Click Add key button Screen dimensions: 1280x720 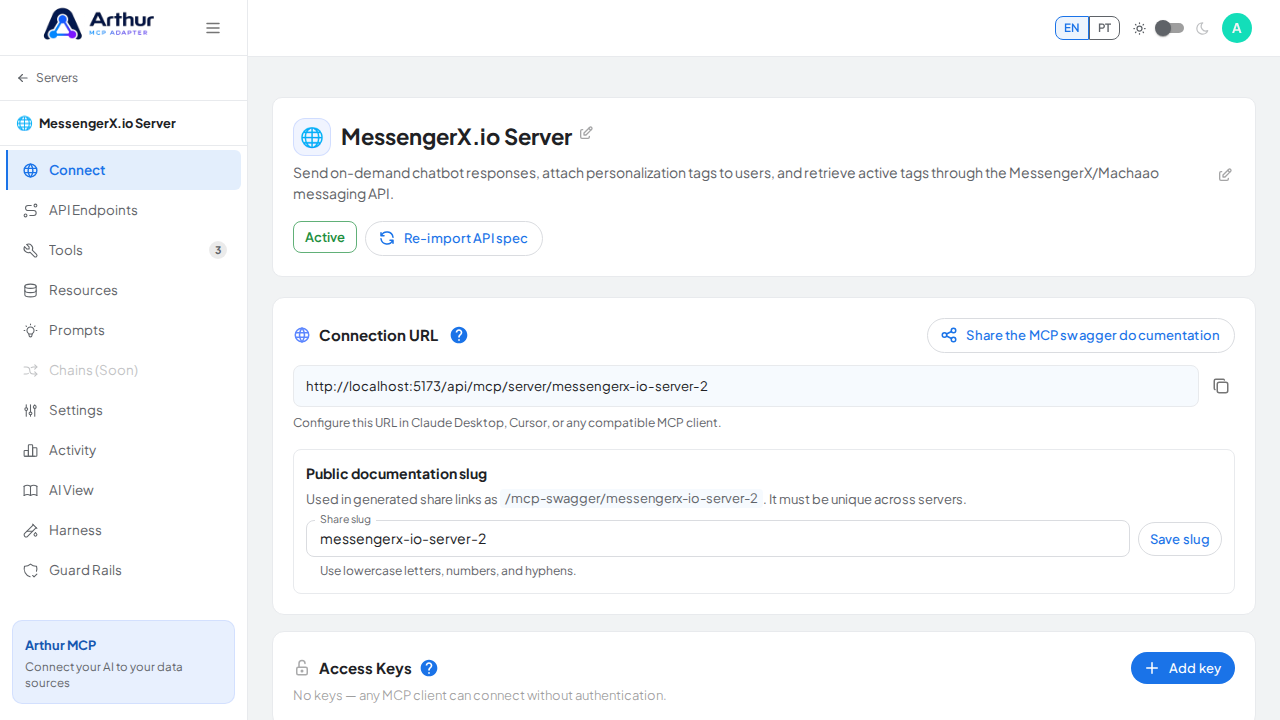pyautogui.click(x=1183, y=668)
